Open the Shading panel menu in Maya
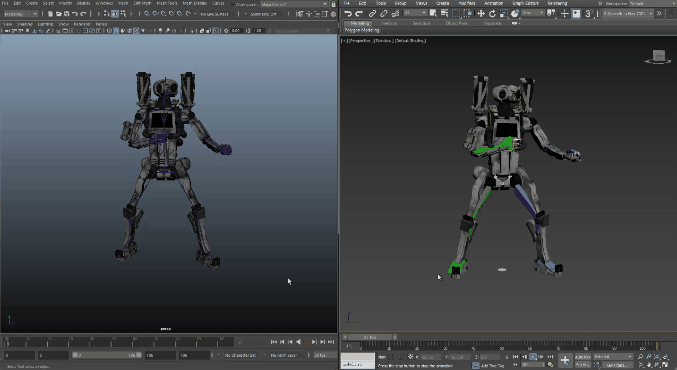 [25, 24]
